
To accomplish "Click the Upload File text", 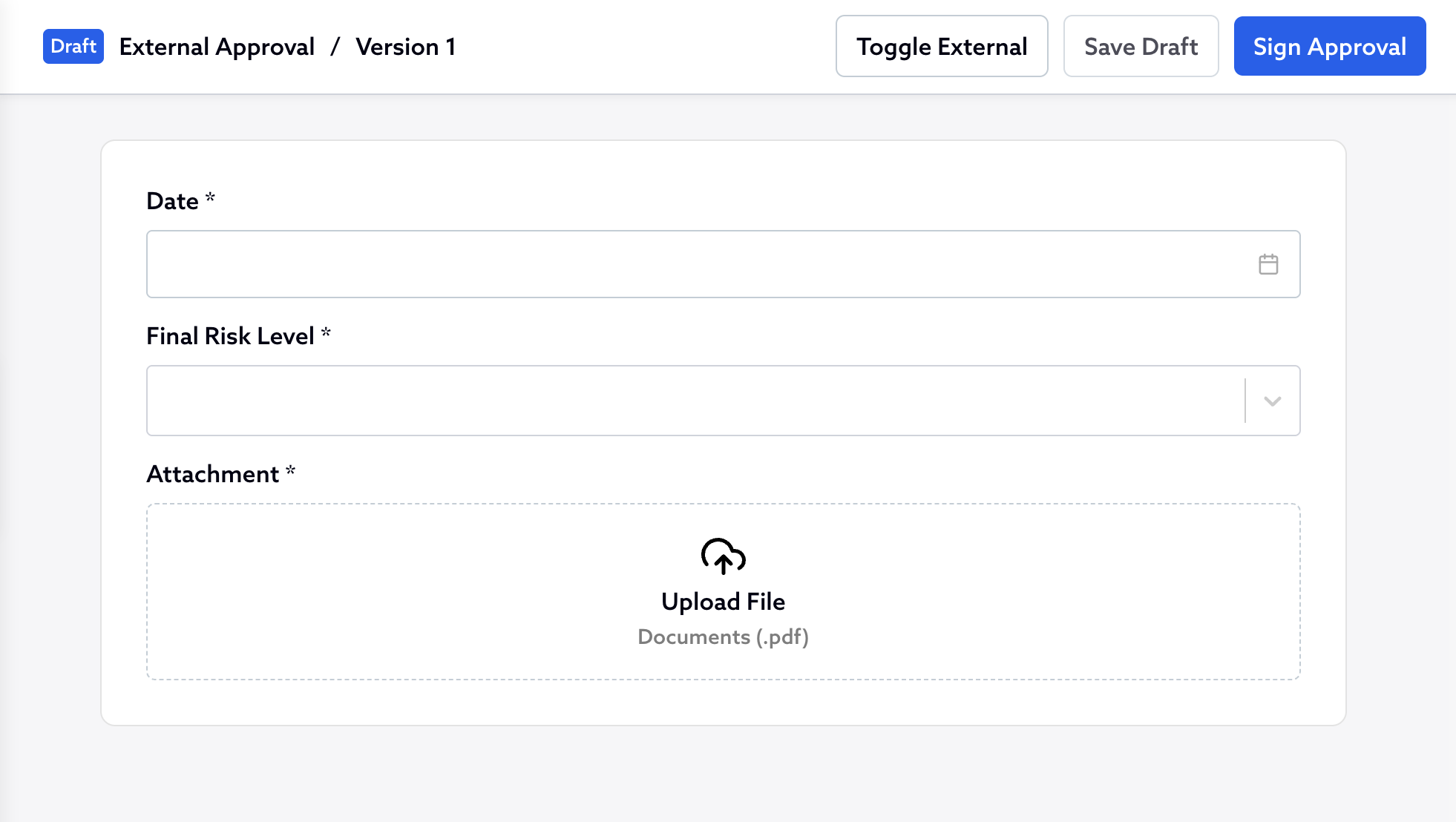I will click(x=723, y=602).
